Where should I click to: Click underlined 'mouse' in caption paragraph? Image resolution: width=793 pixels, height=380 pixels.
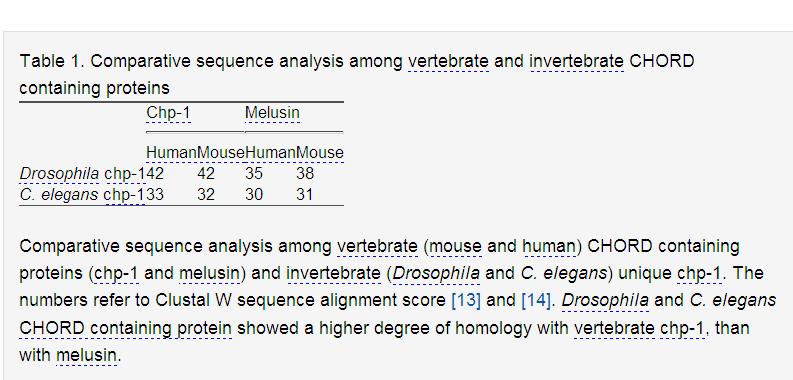pos(455,247)
